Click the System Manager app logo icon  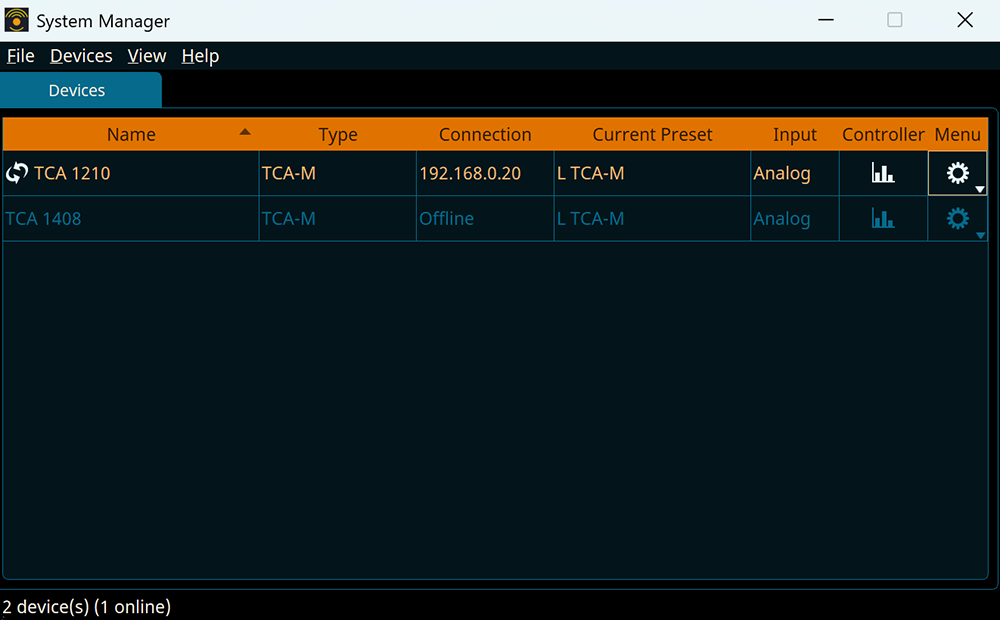point(17,20)
